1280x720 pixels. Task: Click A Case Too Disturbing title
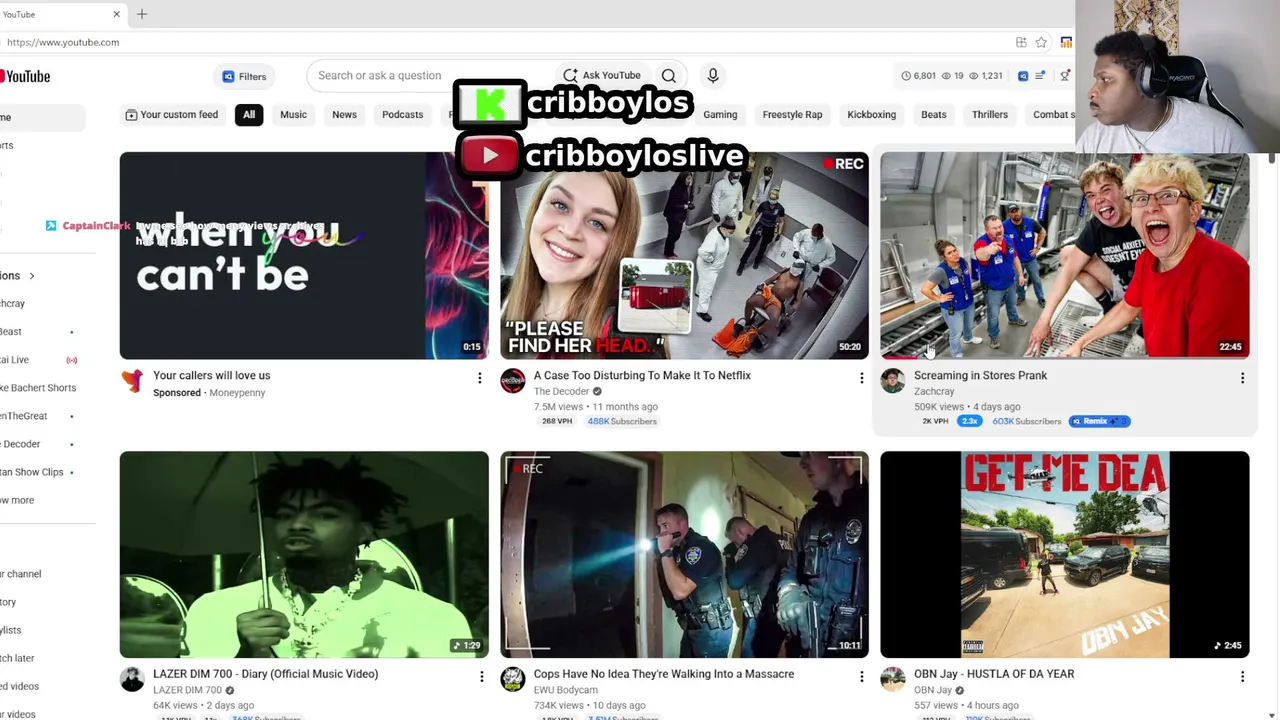[x=642, y=376]
